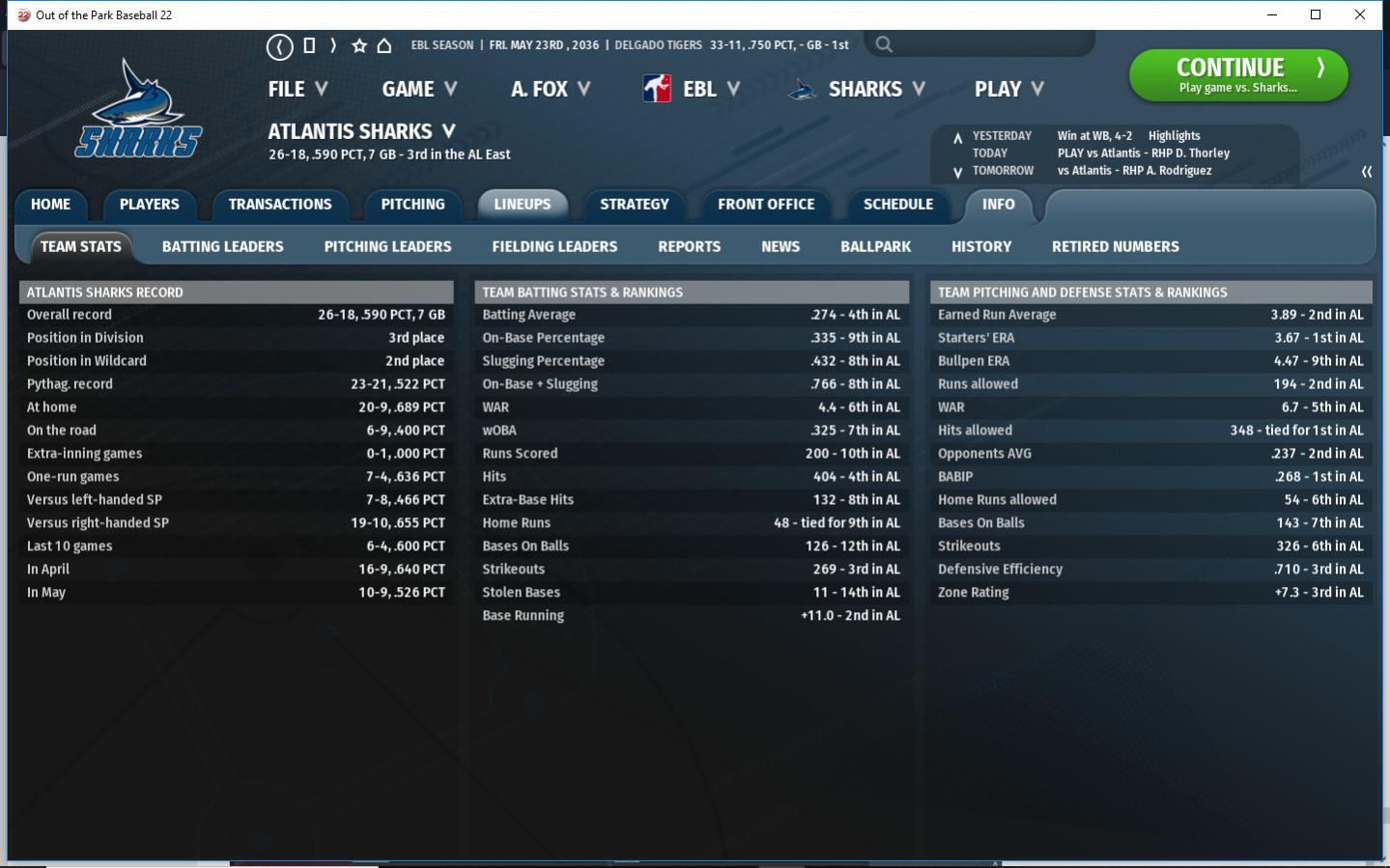Open the HISTORY sub-tab
1390x868 pixels.
coord(981,247)
